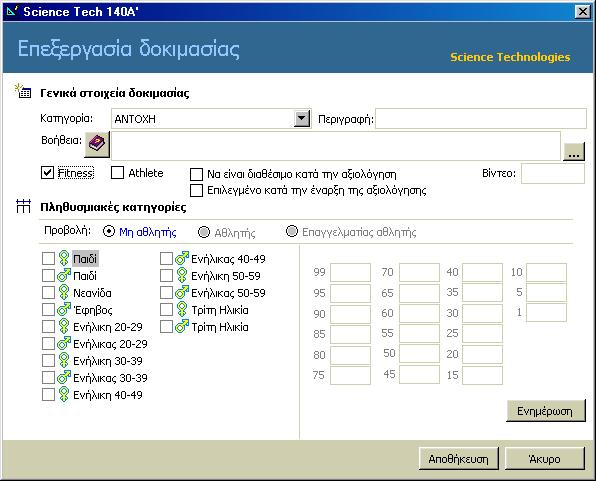Select the Επαγγελματίας αθλητής radio button
The height and width of the screenshot is (481, 596).
[x=292, y=231]
